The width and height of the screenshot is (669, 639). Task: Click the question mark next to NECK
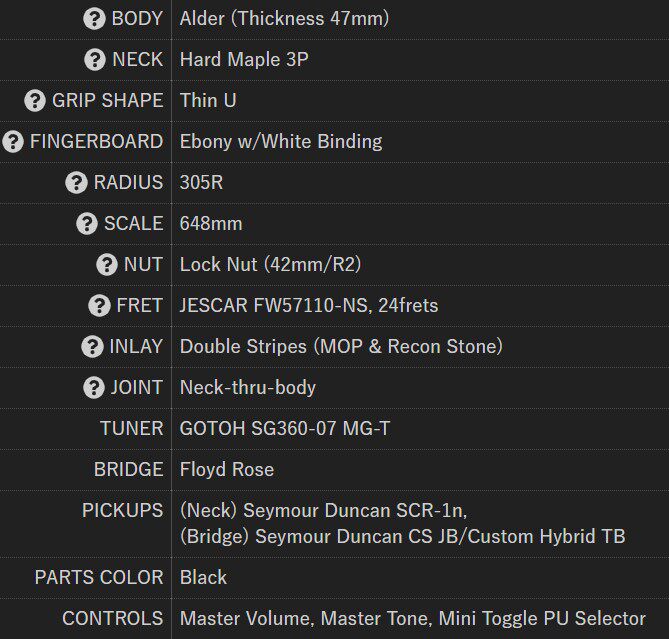pos(94,60)
